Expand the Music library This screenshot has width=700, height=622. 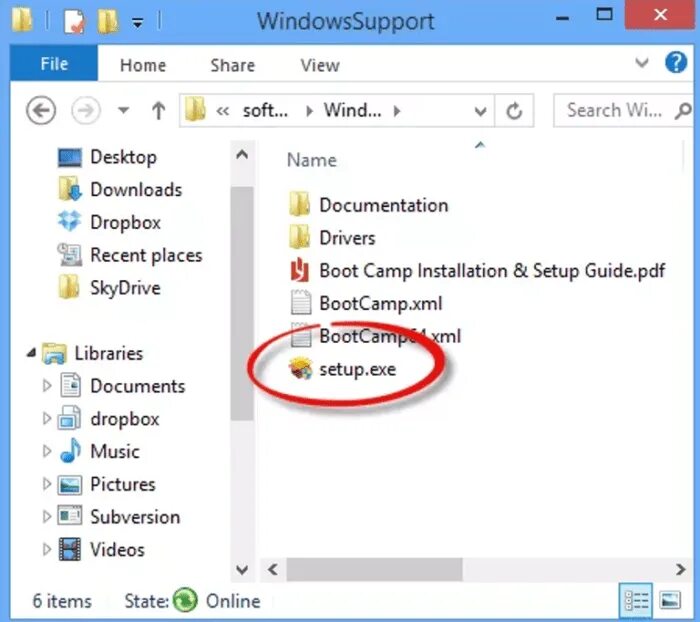(46, 451)
